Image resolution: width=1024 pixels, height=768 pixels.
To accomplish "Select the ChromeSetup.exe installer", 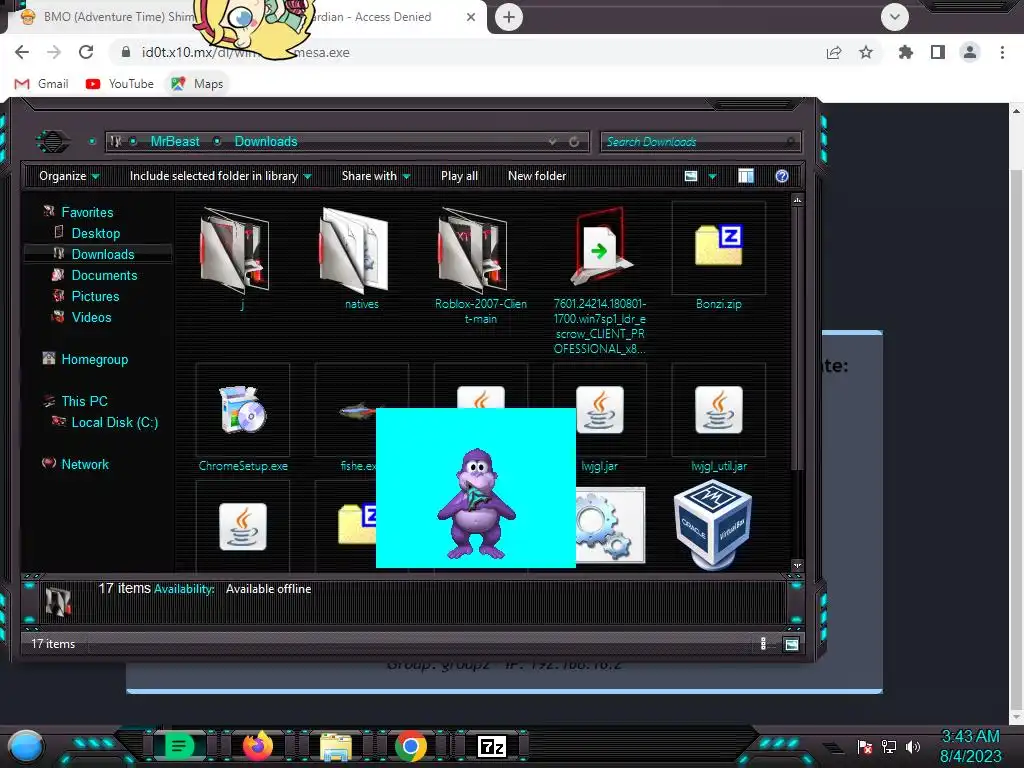I will (243, 418).
